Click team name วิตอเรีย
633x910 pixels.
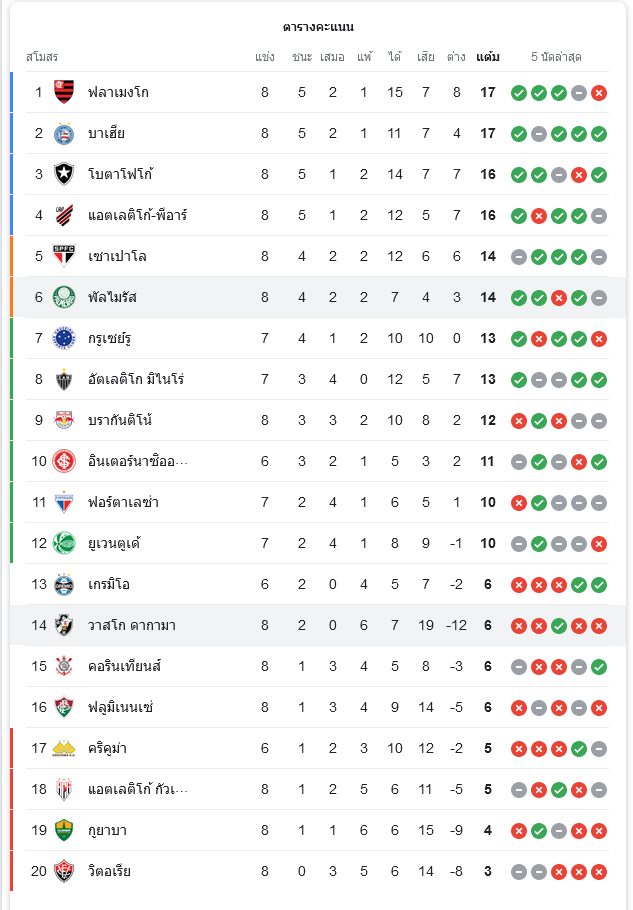pyautogui.click(x=109, y=871)
